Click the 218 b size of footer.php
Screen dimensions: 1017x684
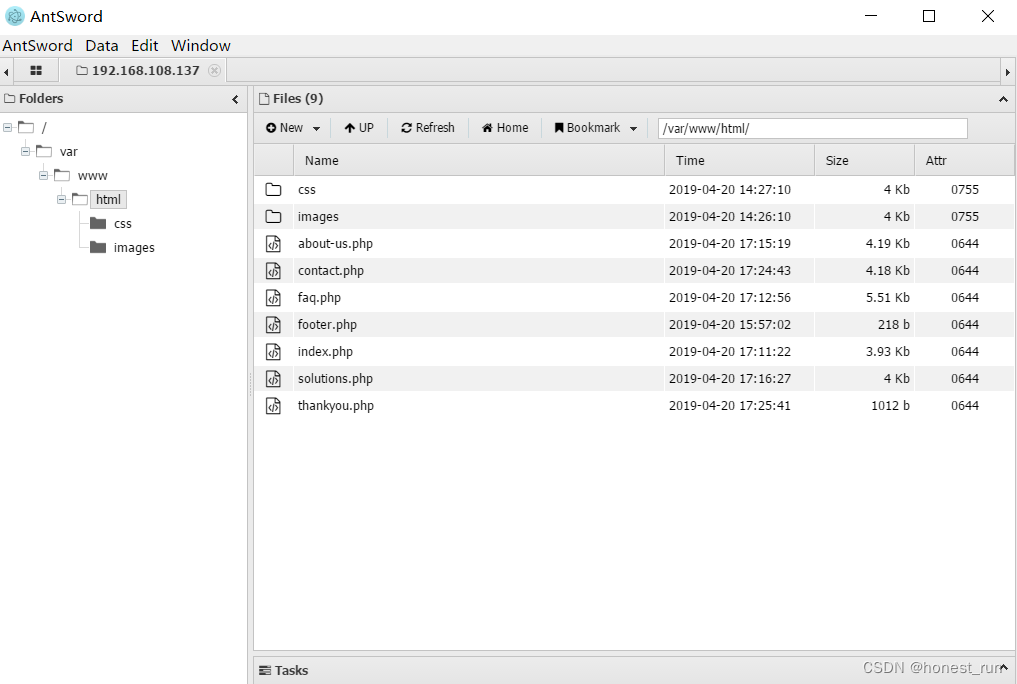(x=894, y=325)
